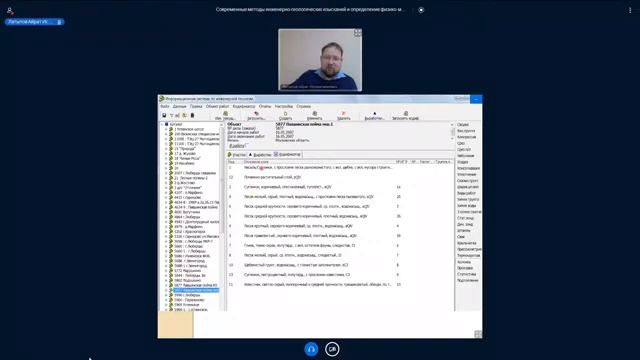640x360 pixels.
Task: Click the funnel filter icon in small toolbar
Action: (x=171, y=116)
